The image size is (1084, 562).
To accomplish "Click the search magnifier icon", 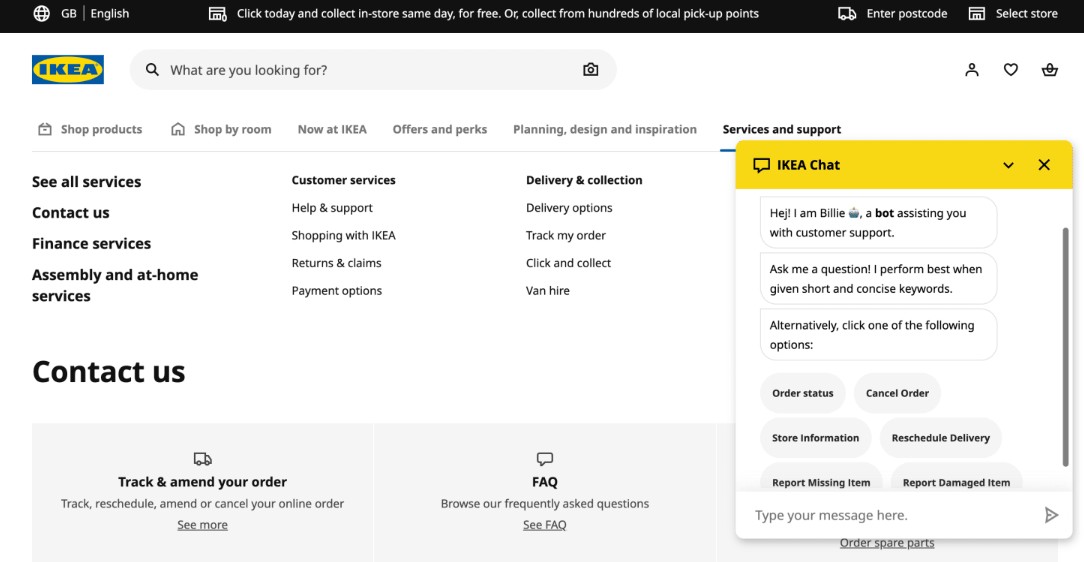I will point(152,69).
